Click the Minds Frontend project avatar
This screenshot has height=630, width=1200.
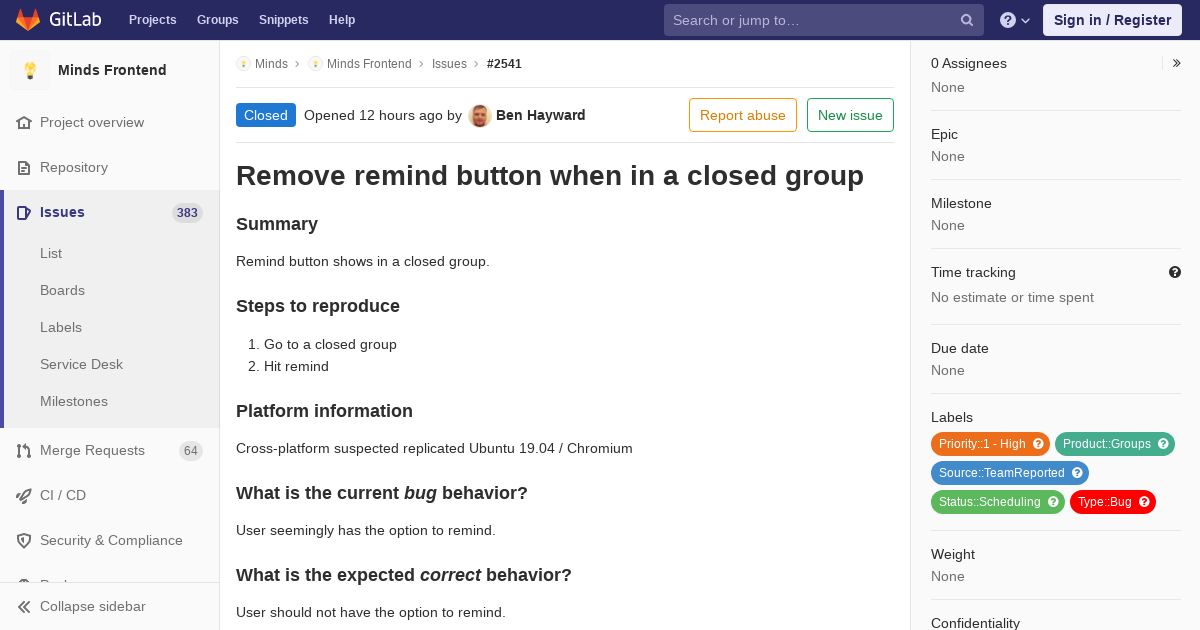[x=30, y=70]
